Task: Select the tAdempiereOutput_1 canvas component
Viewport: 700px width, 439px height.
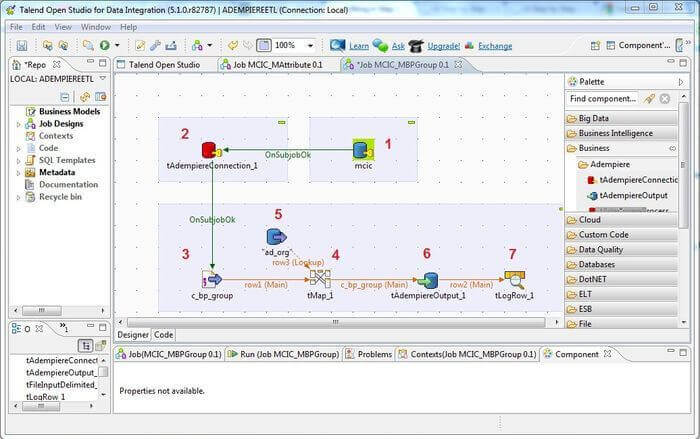Action: pos(428,279)
